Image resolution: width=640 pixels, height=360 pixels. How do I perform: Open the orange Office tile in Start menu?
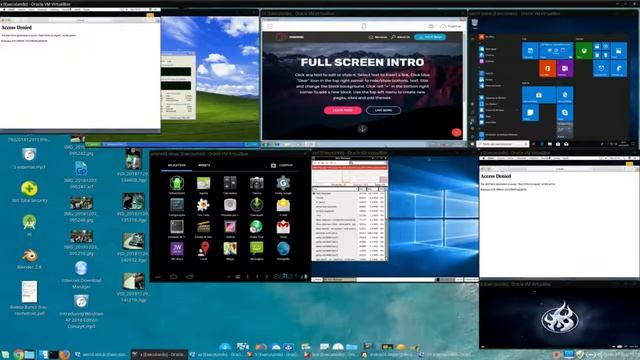coord(547,69)
